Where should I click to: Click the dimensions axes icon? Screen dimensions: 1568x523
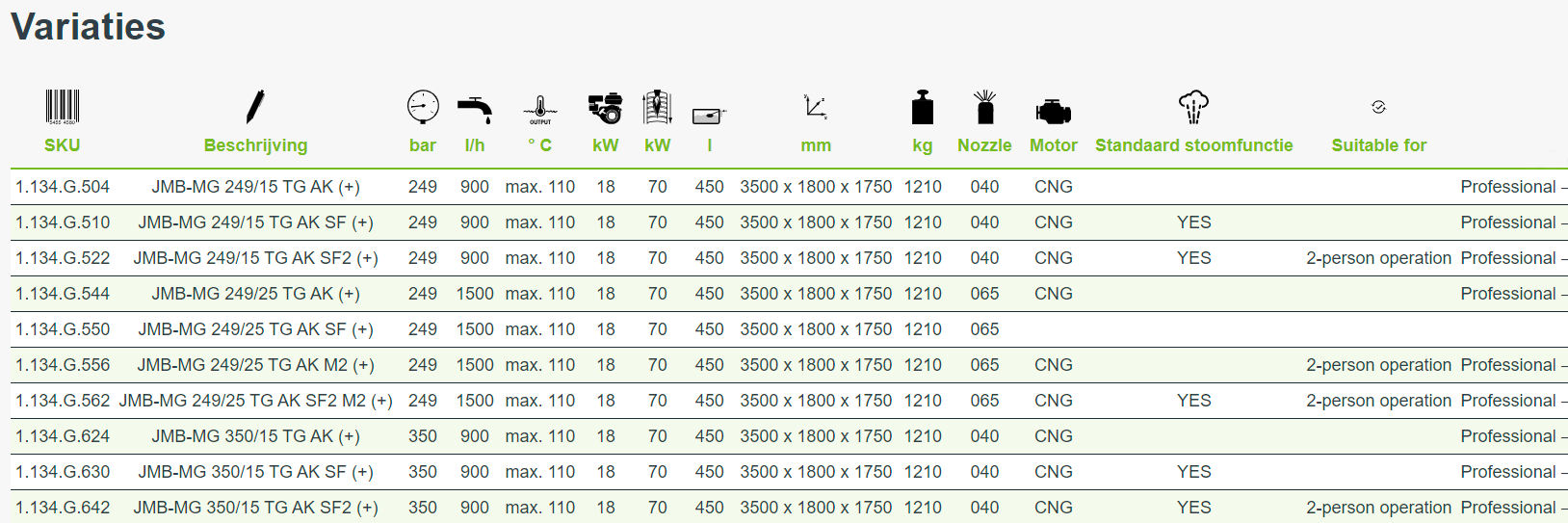816,107
